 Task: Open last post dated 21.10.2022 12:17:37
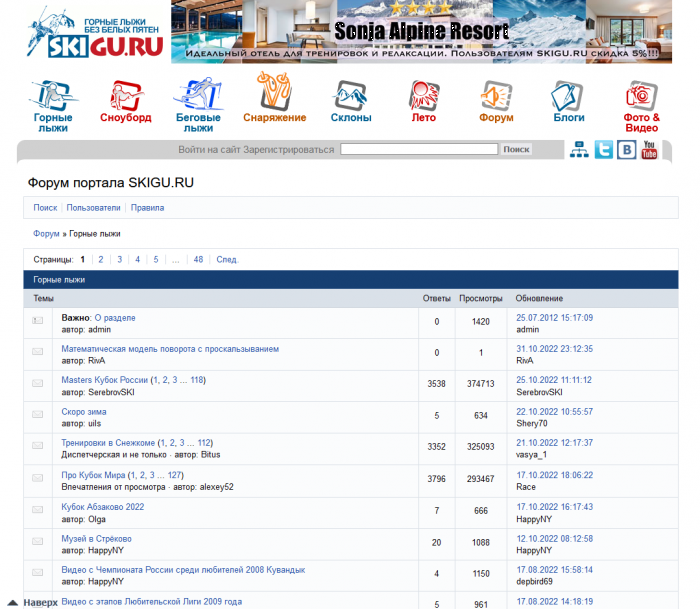554,443
